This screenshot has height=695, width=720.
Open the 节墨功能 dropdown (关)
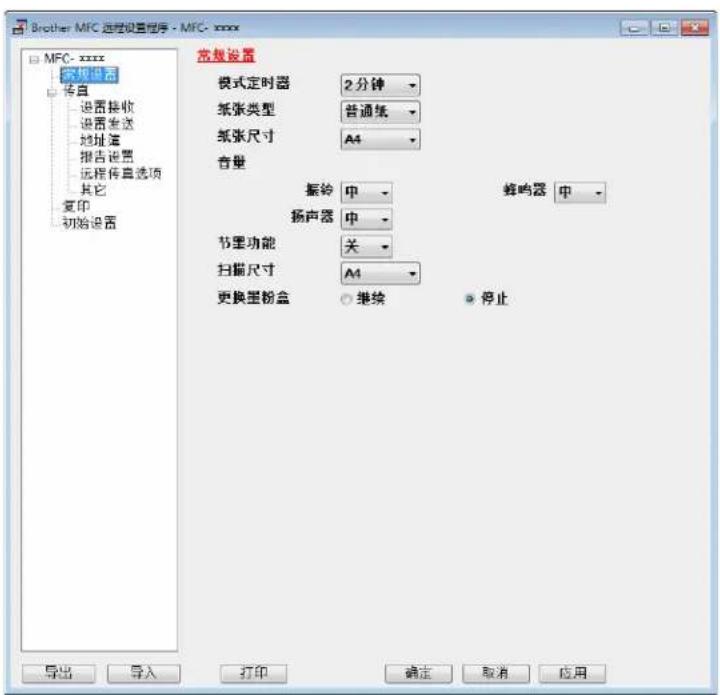tap(366, 247)
